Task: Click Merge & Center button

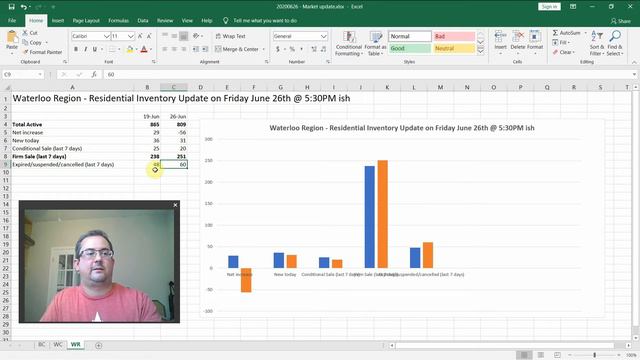Action: (x=237, y=49)
